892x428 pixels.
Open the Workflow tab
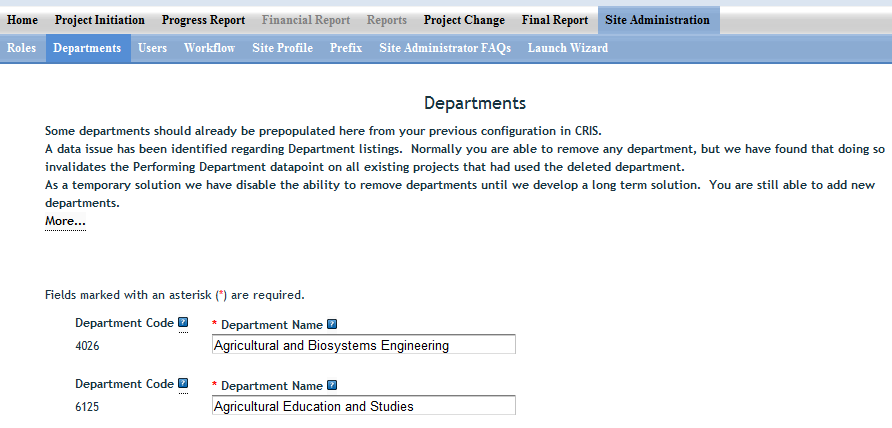click(209, 48)
